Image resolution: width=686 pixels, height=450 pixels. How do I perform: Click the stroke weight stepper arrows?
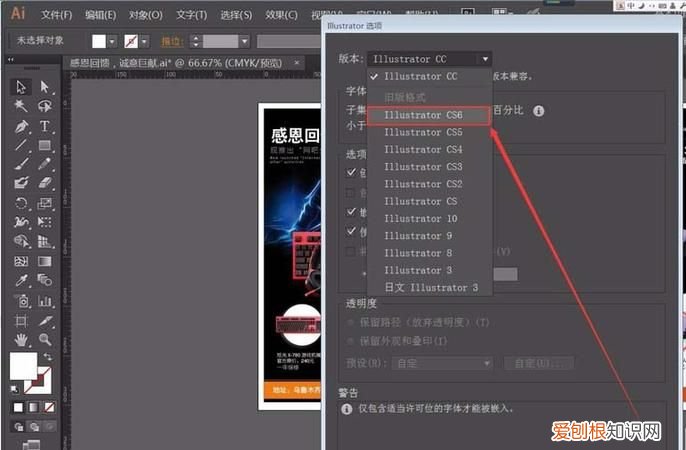point(196,42)
